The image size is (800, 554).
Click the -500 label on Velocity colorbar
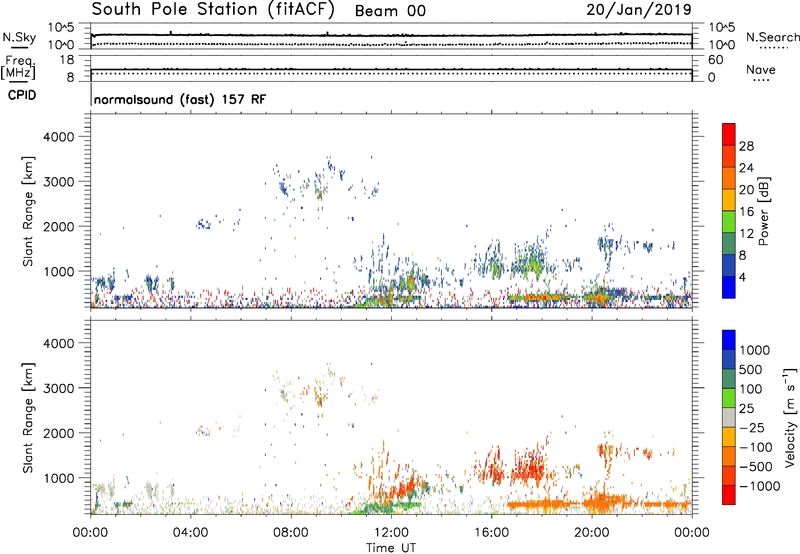pyautogui.click(x=755, y=467)
